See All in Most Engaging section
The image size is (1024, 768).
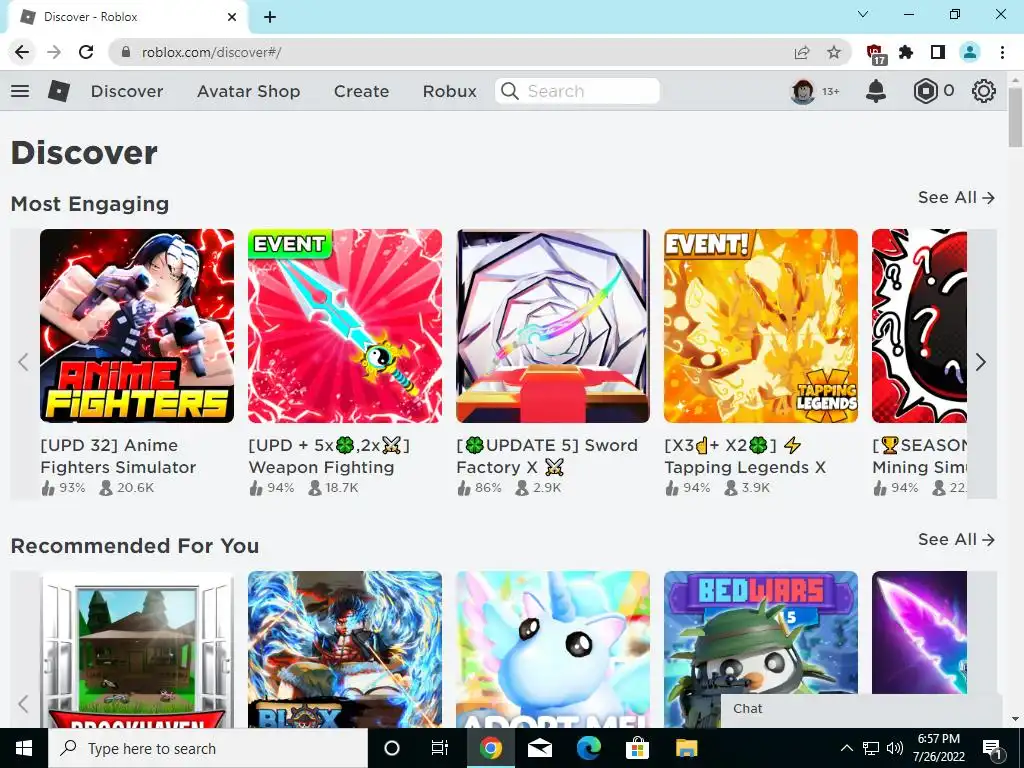(956, 197)
